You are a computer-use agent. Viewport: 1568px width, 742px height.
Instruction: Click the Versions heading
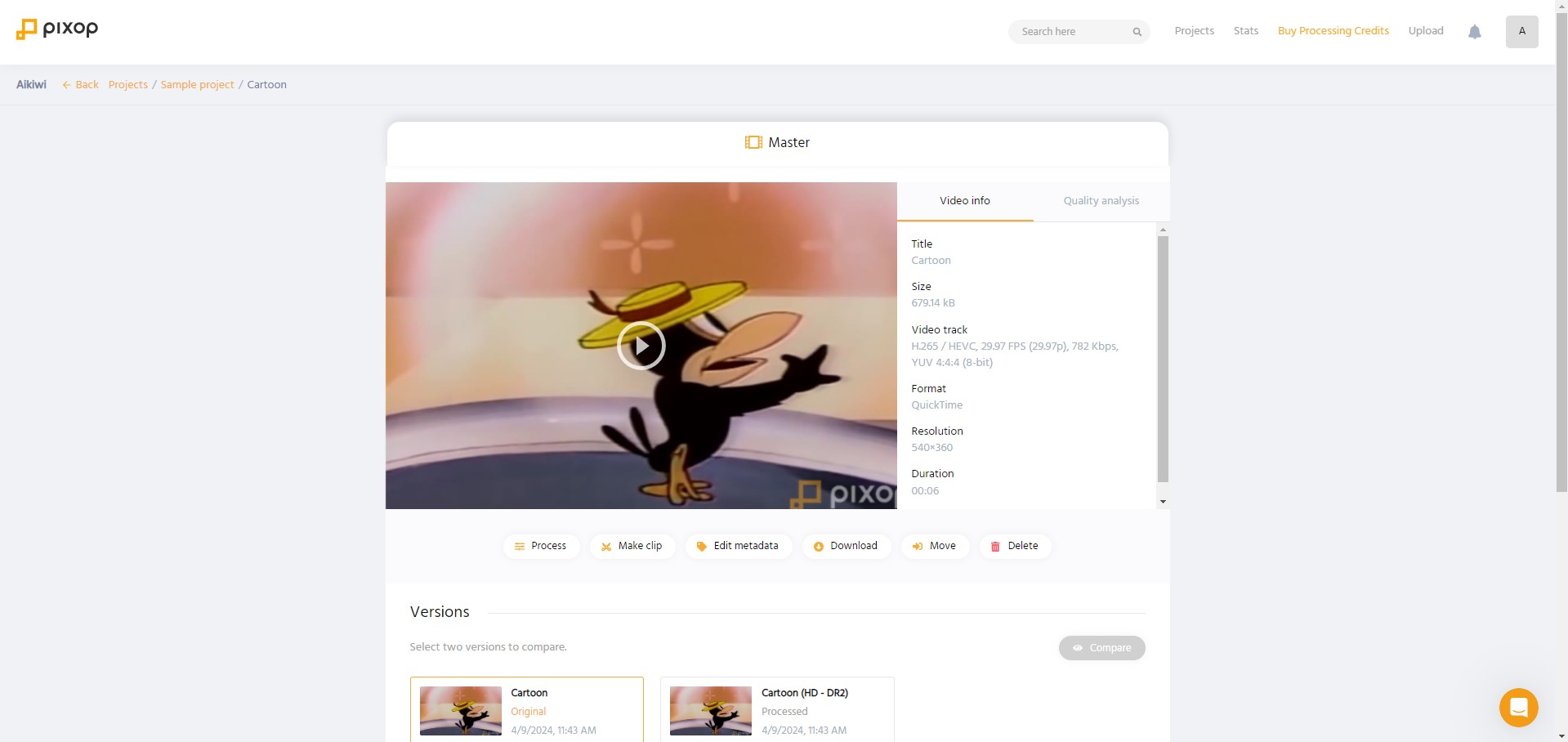[x=440, y=612]
